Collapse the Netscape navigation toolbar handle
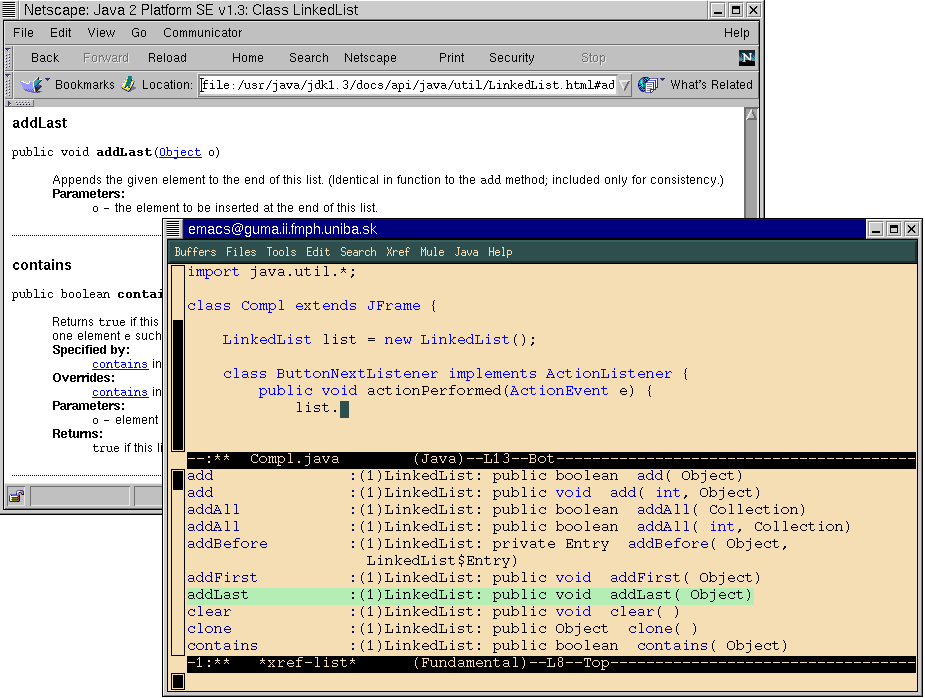 pos(8,58)
